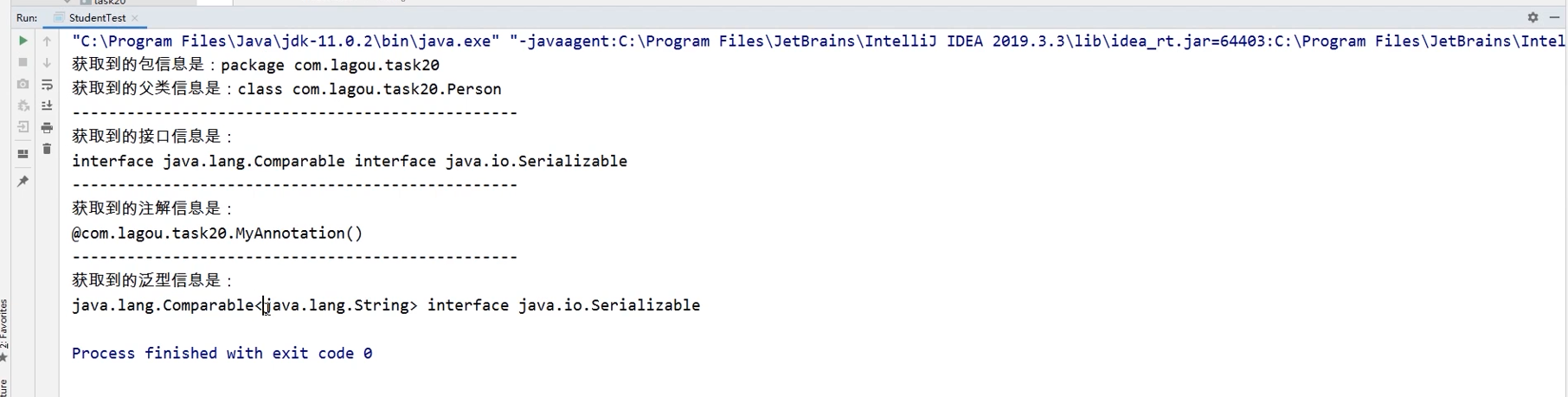Toggle the Pin Tab pushpin icon
This screenshot has width=1568, height=397.
click(23, 182)
